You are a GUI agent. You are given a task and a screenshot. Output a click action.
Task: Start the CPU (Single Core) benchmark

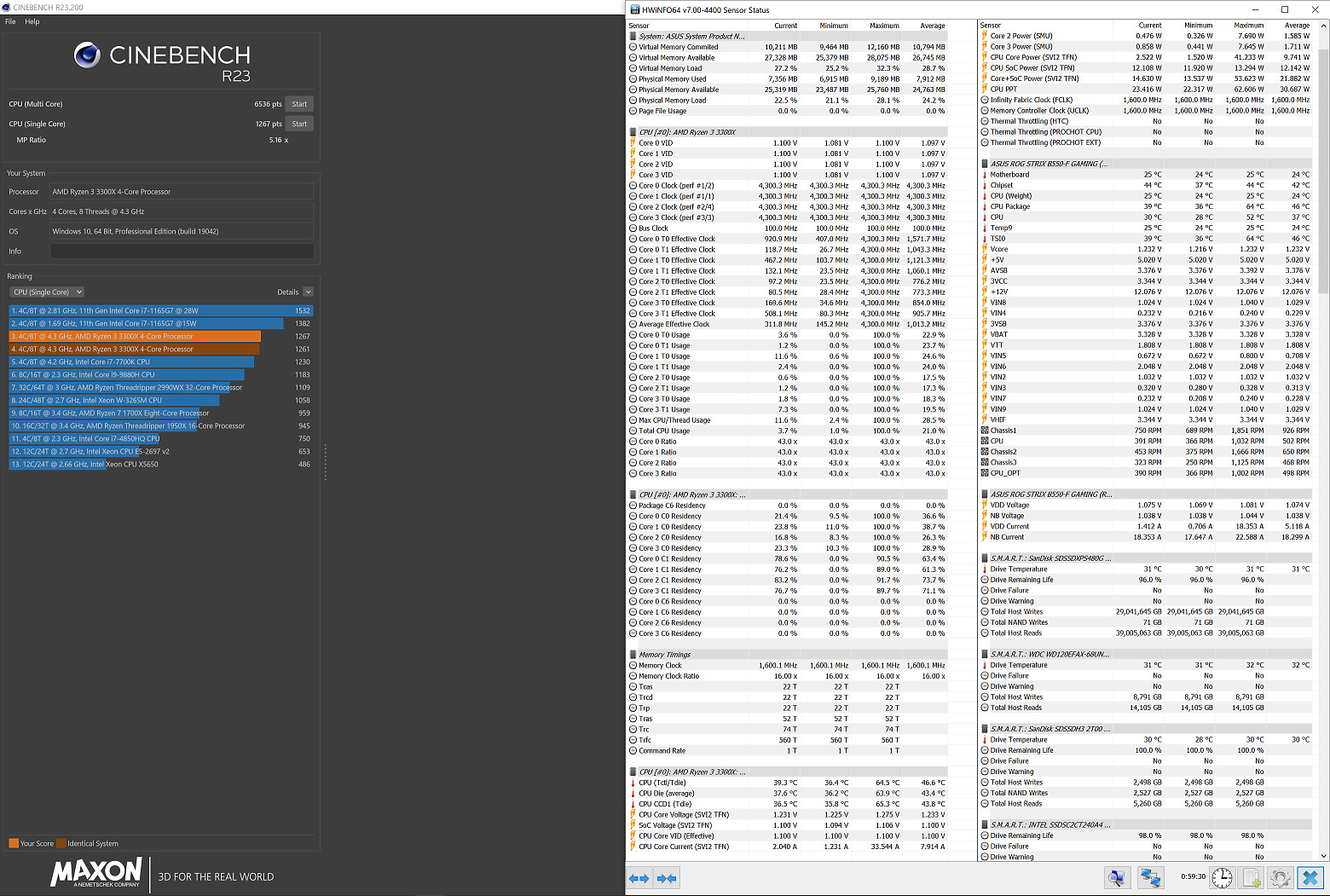tap(299, 124)
